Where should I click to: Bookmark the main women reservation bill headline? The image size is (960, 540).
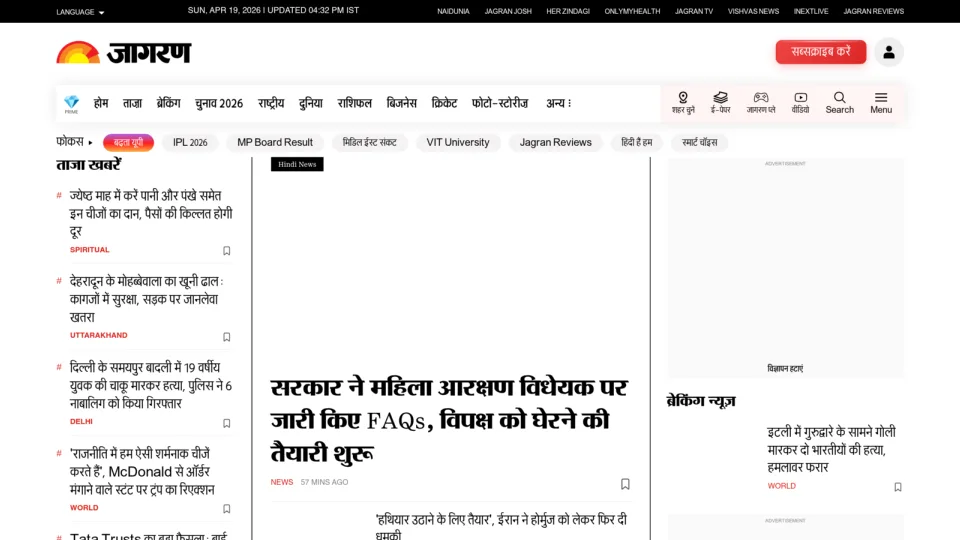coord(625,484)
